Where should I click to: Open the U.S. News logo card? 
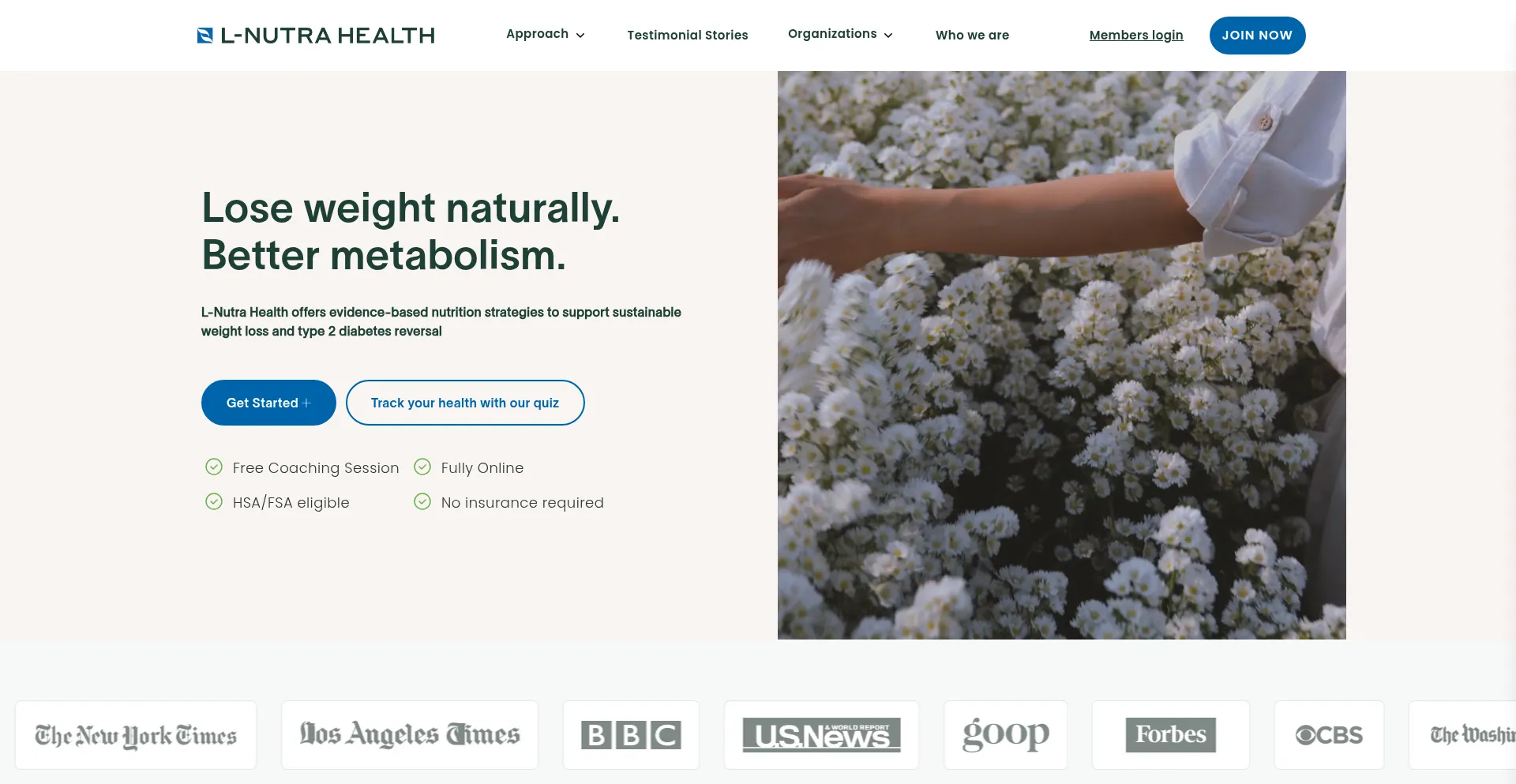pos(821,735)
